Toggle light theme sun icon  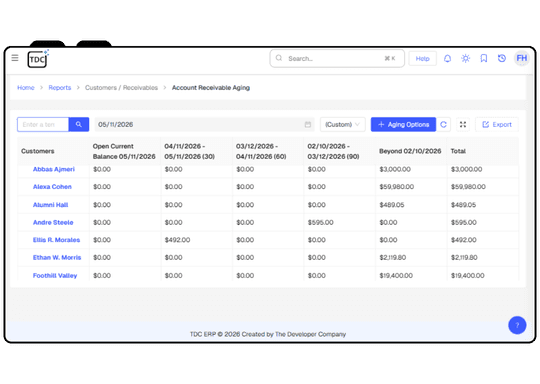point(465,59)
